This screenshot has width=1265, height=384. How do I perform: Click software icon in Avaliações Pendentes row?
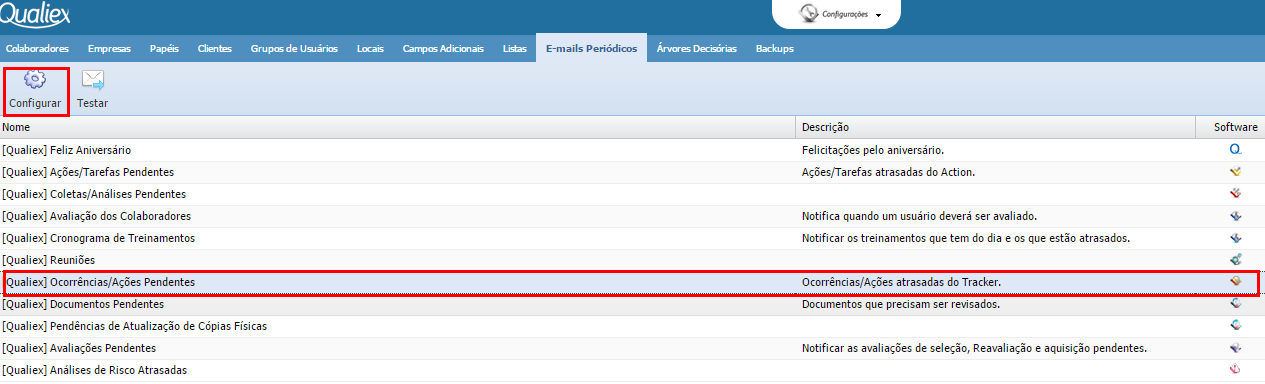1236,348
